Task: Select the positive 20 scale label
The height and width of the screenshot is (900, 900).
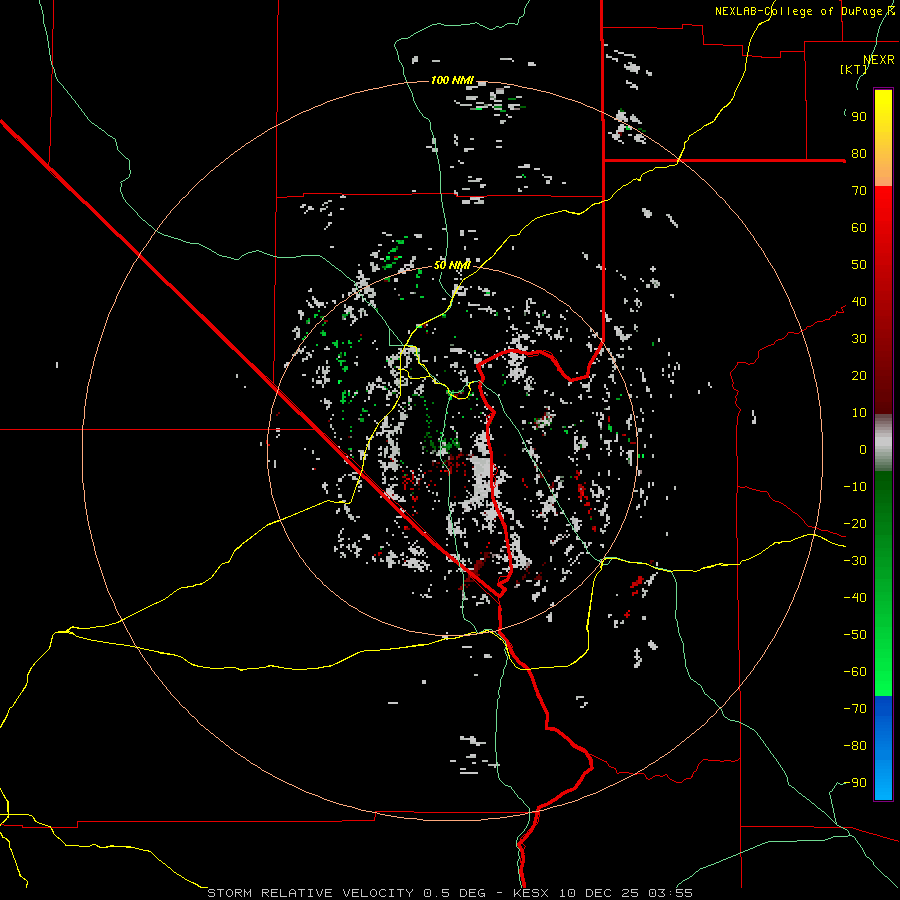Action: (x=859, y=376)
